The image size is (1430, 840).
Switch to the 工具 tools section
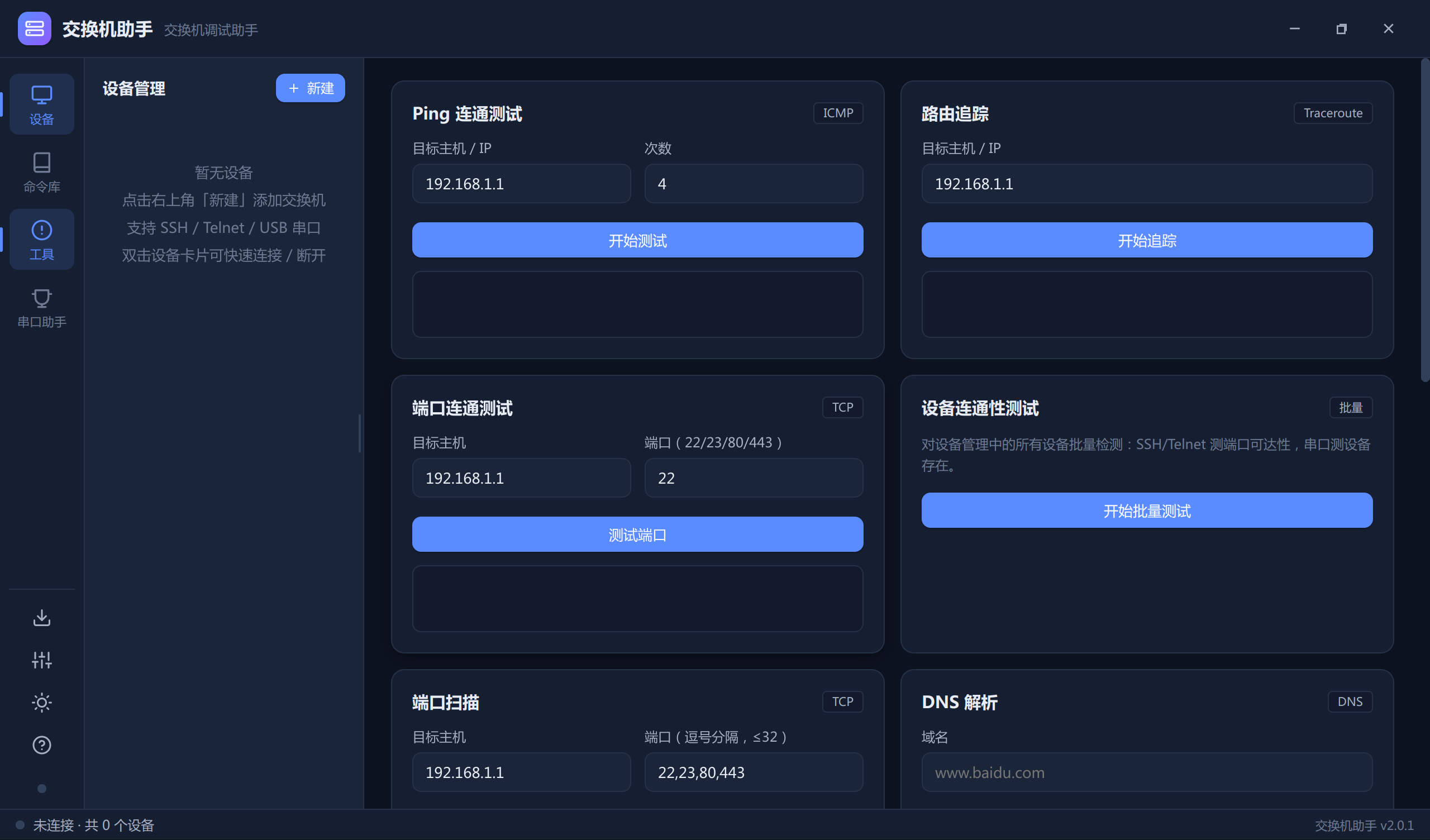(41, 240)
